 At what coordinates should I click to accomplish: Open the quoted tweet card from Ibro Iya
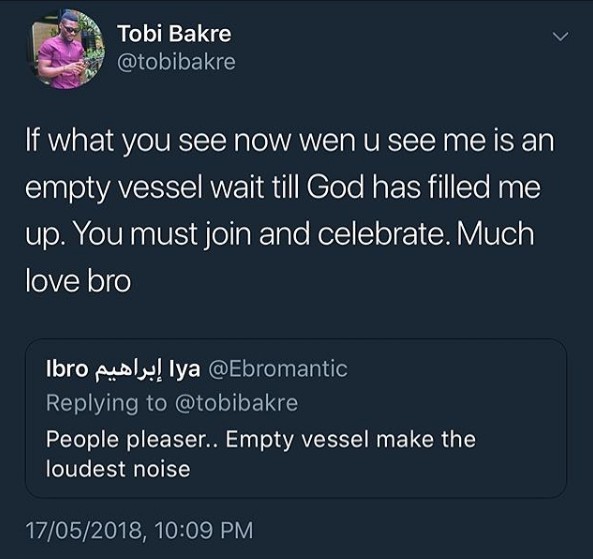(296, 418)
